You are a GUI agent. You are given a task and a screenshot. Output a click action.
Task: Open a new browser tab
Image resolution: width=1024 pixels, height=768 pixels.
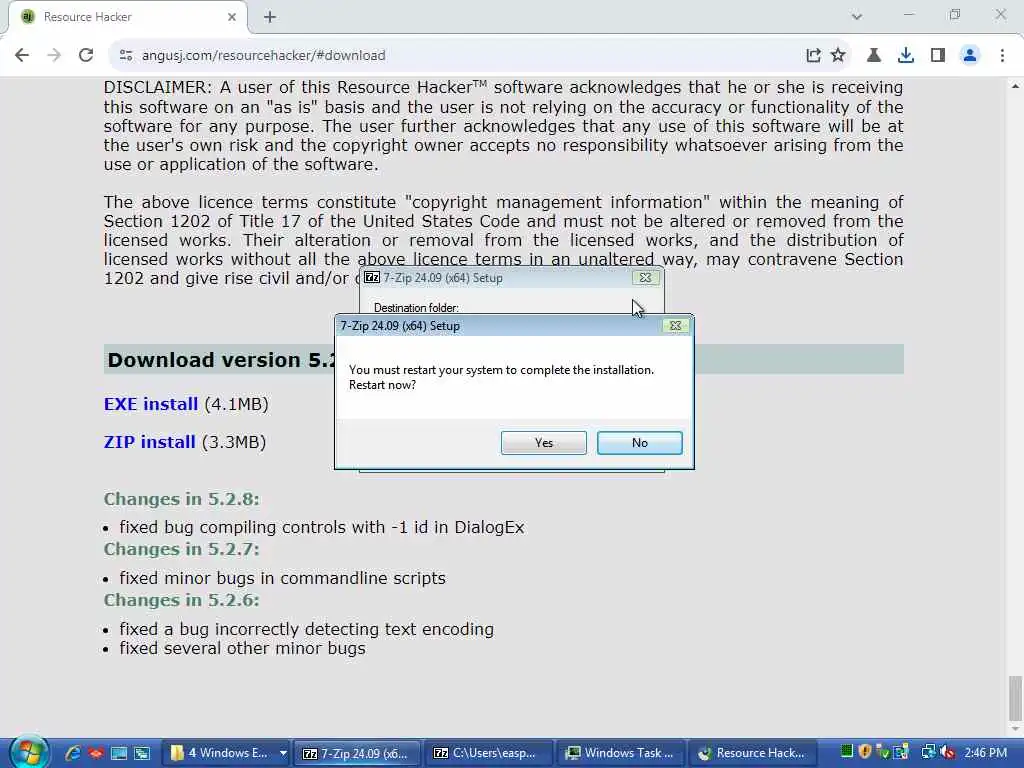point(270,17)
